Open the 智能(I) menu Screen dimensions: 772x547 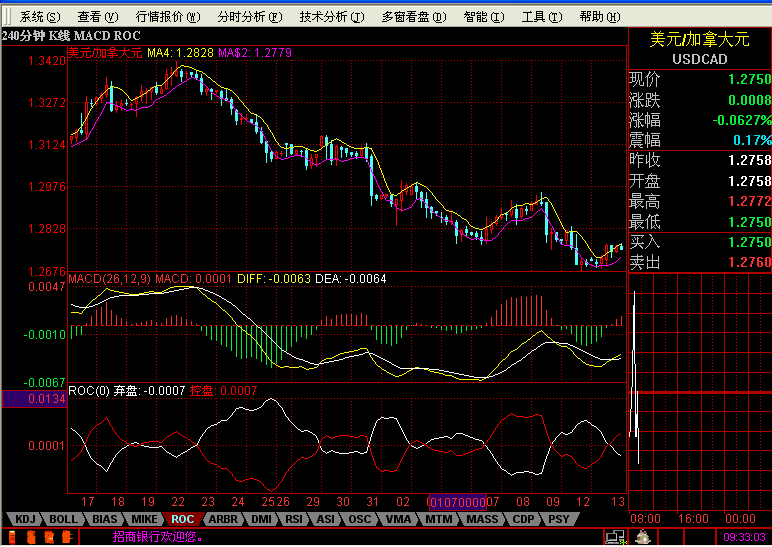click(483, 17)
